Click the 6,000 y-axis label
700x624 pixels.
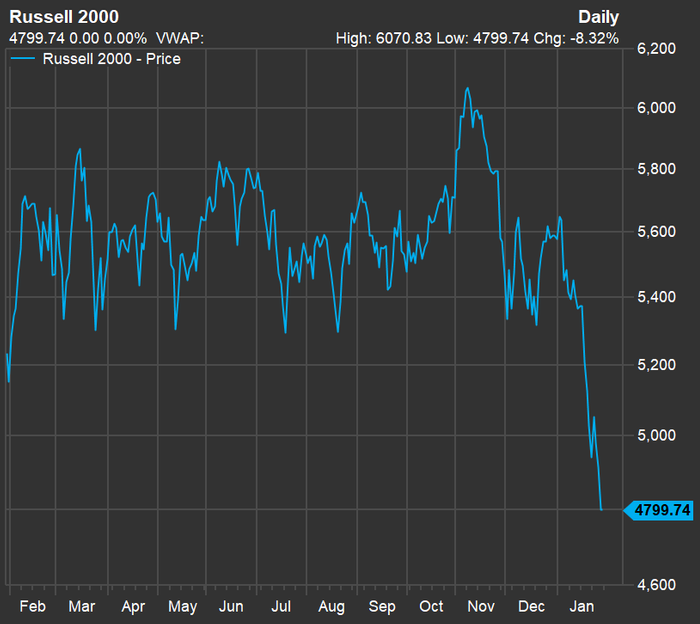tap(656, 108)
